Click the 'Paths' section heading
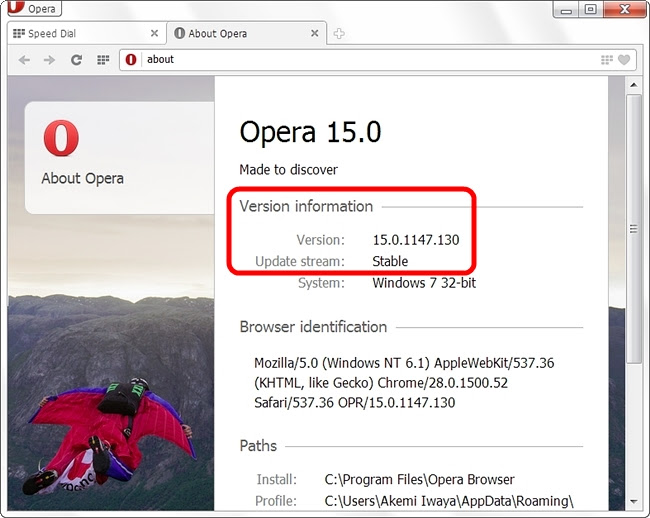Viewport: 650px width, 518px height. click(x=258, y=446)
